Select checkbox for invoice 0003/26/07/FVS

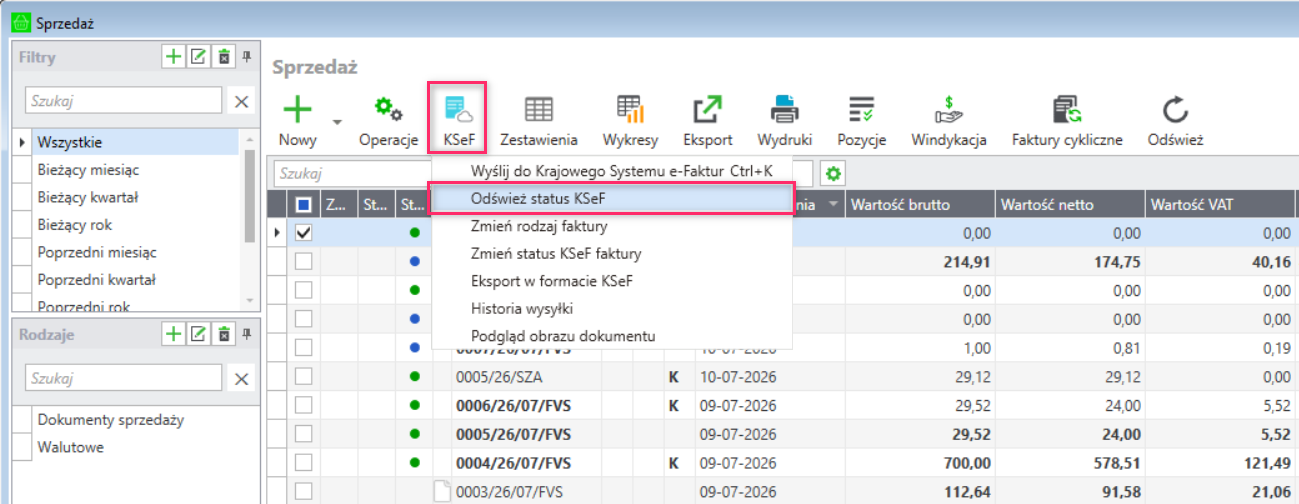pyautogui.click(x=304, y=491)
